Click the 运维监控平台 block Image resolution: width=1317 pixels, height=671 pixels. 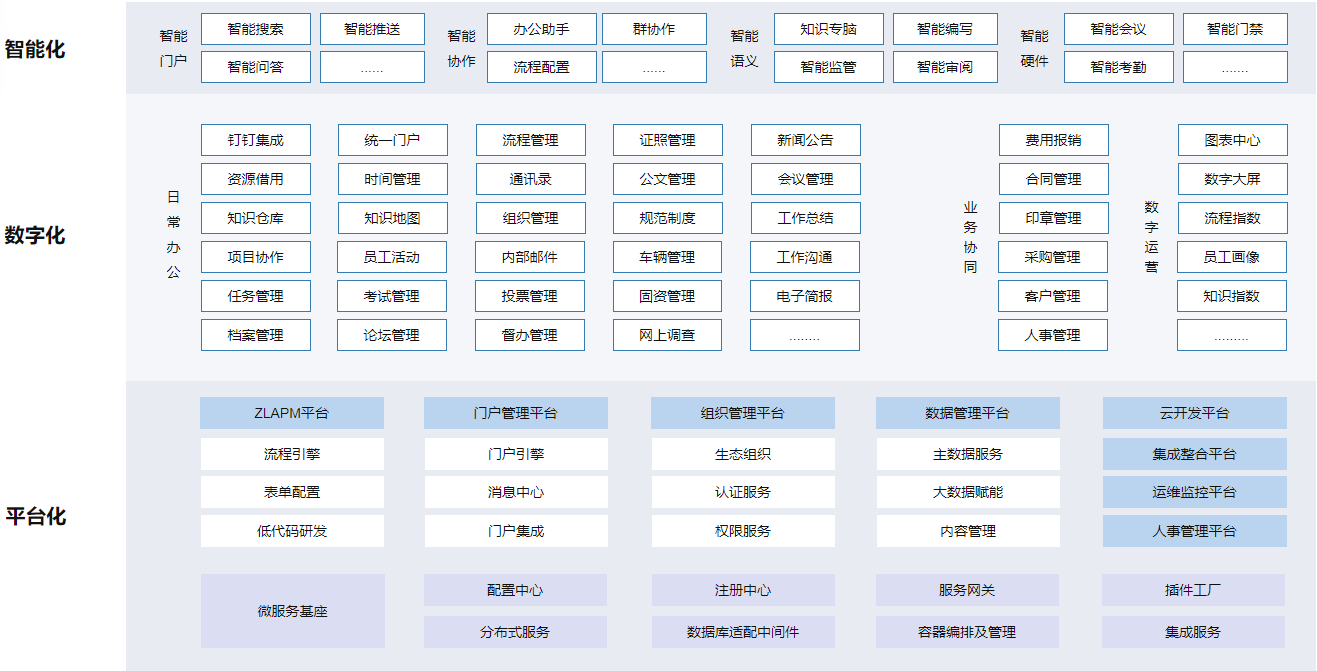[x=1194, y=492]
